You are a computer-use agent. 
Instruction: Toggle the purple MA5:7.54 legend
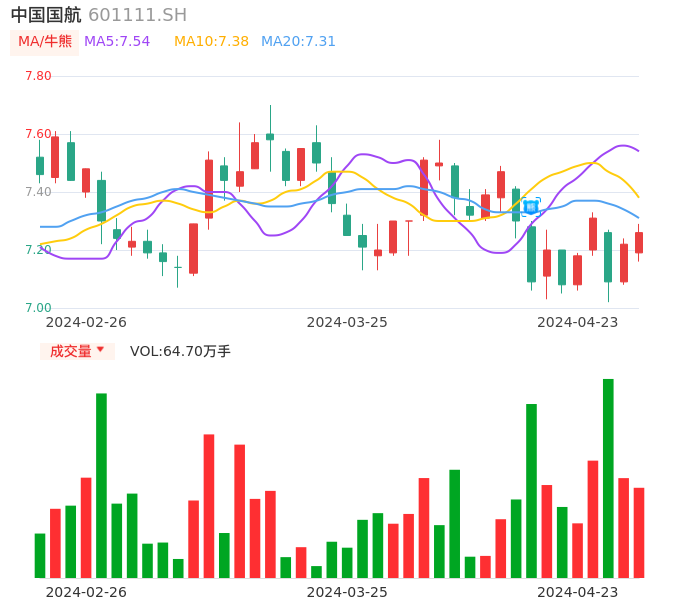point(117,42)
